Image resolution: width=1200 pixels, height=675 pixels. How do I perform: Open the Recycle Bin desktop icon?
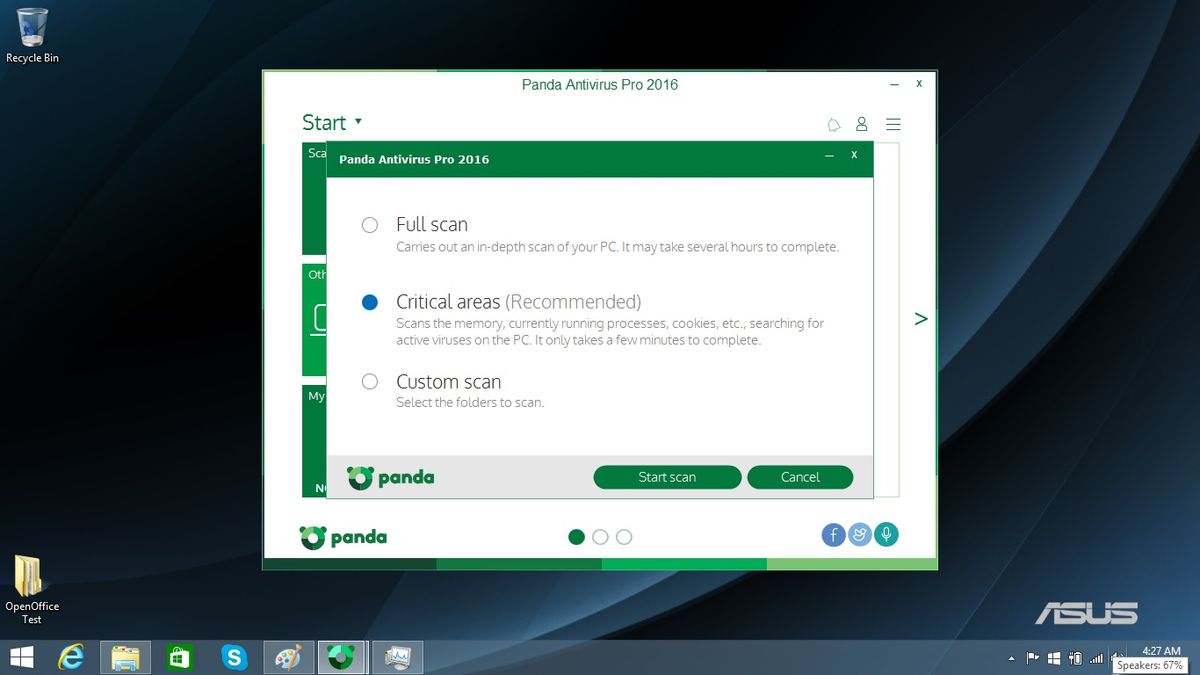[x=32, y=36]
